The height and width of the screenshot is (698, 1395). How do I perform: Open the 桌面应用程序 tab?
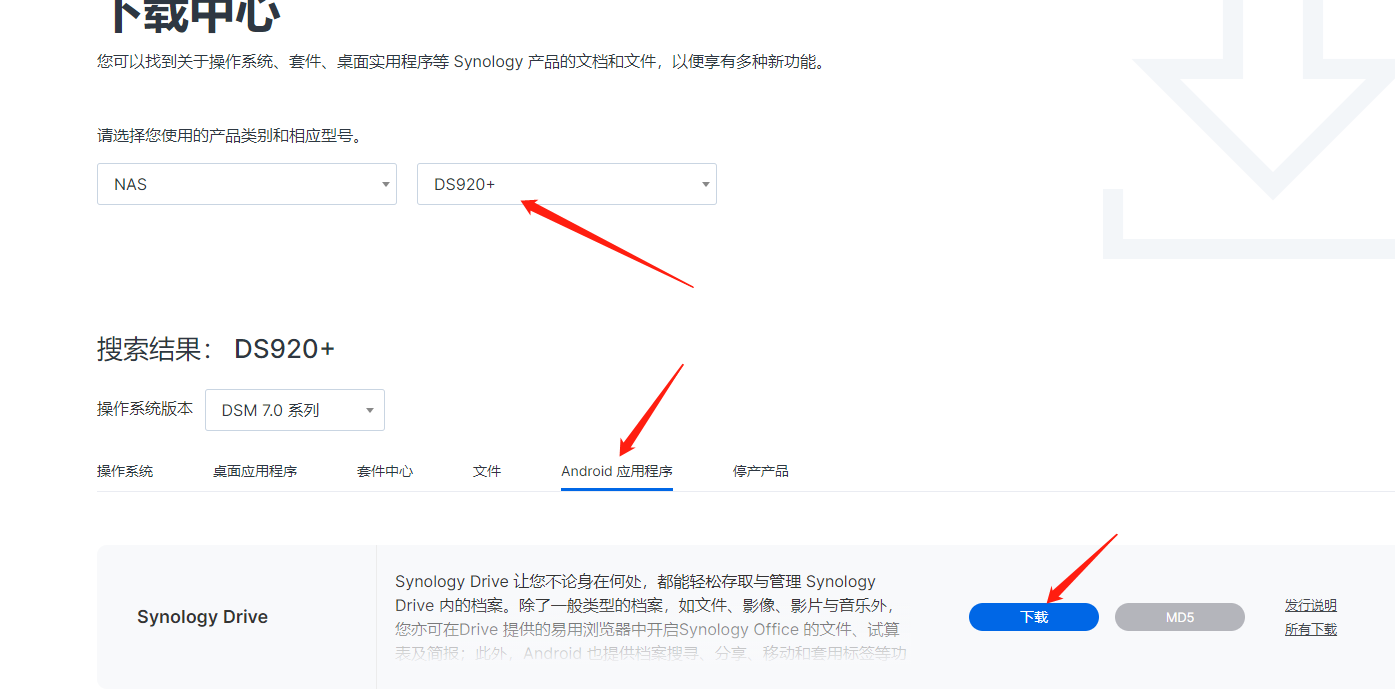[x=255, y=471]
